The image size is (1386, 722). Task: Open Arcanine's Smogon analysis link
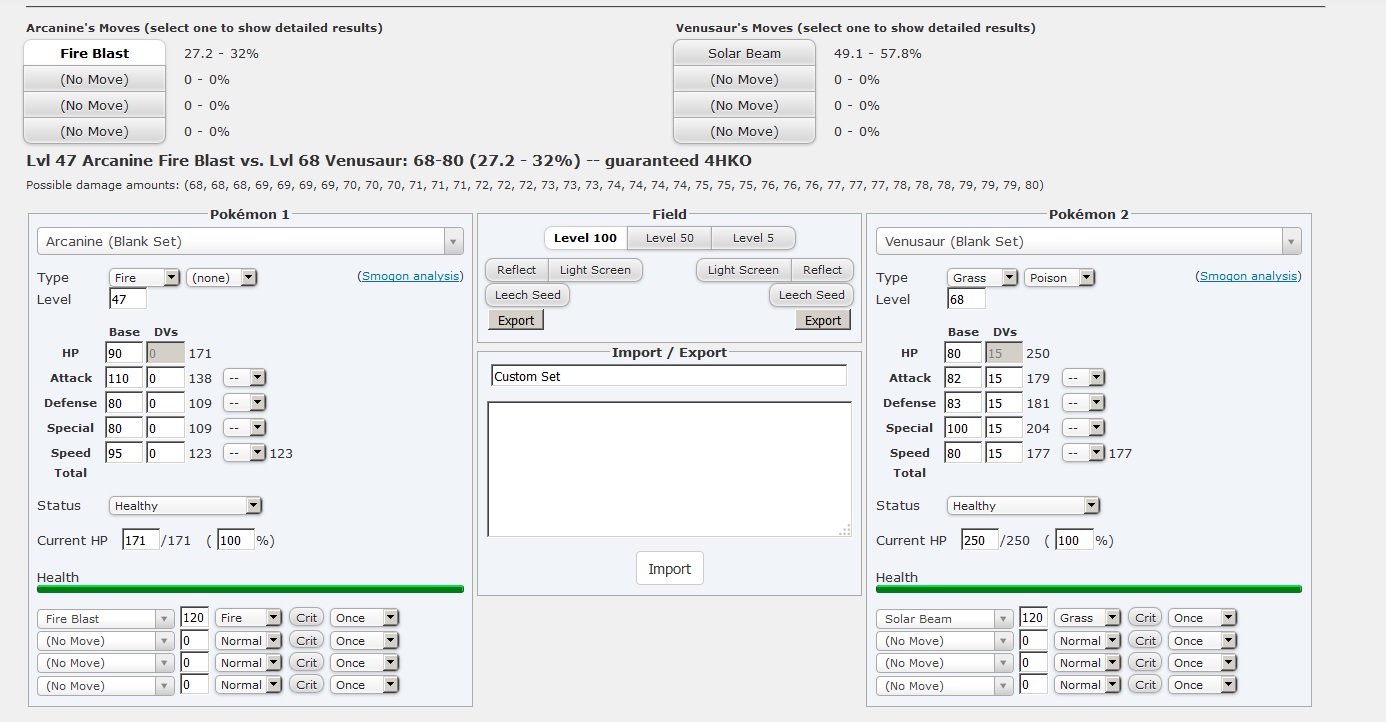click(410, 276)
